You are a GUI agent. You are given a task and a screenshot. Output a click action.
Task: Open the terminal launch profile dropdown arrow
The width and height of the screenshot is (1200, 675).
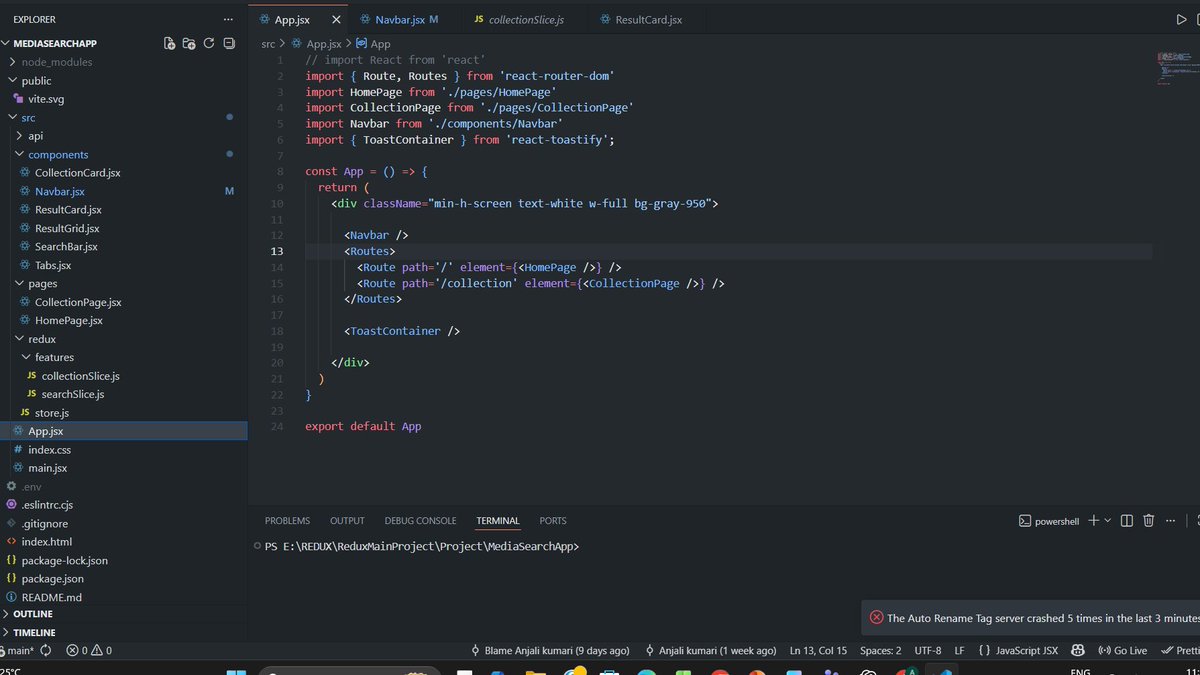[x=1107, y=520]
